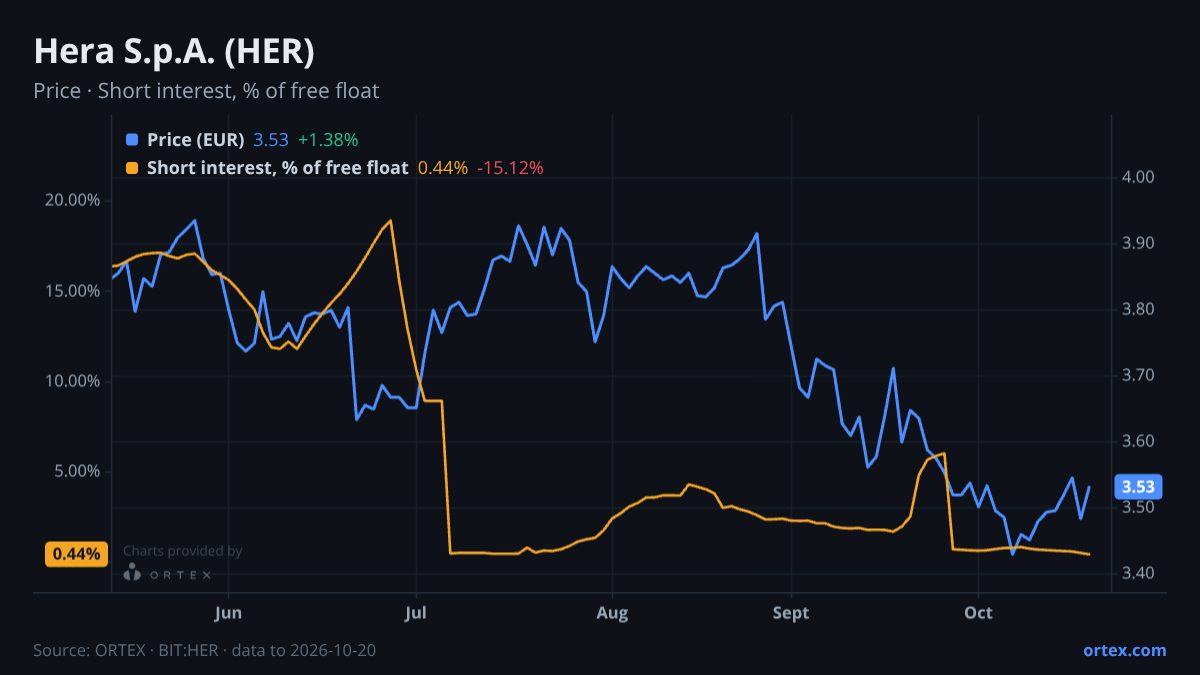Click the 3.90 right axis label
Image resolution: width=1200 pixels, height=675 pixels.
pyautogui.click(x=1139, y=243)
